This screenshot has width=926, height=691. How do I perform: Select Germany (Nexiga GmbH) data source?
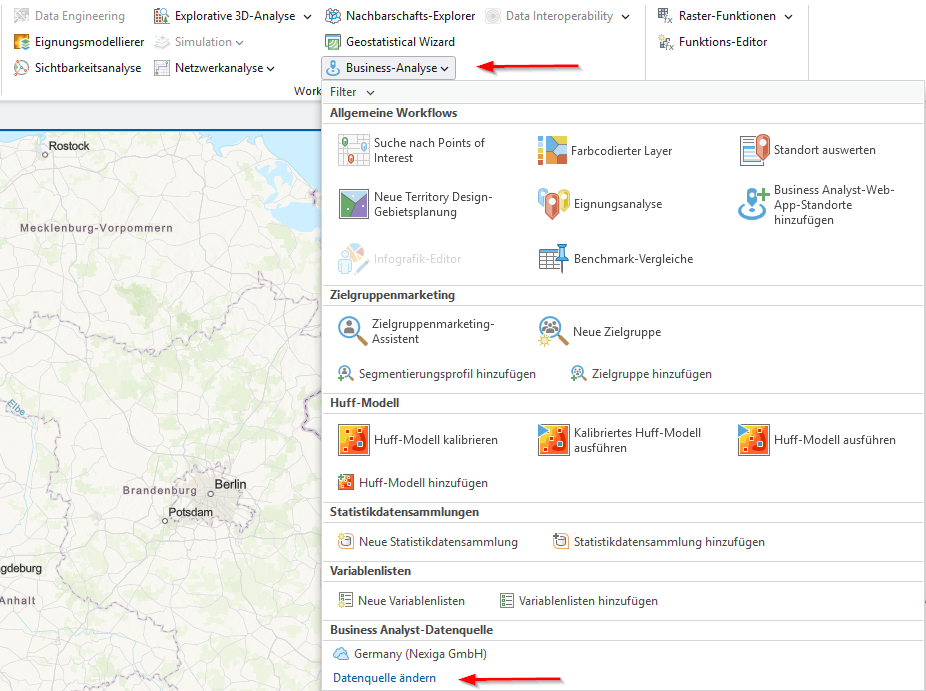410,654
